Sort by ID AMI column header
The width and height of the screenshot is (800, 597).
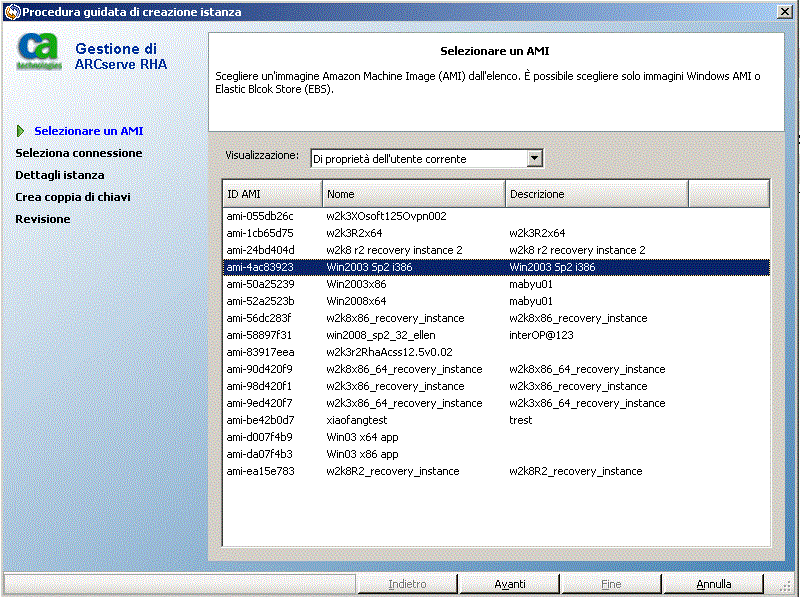click(272, 194)
